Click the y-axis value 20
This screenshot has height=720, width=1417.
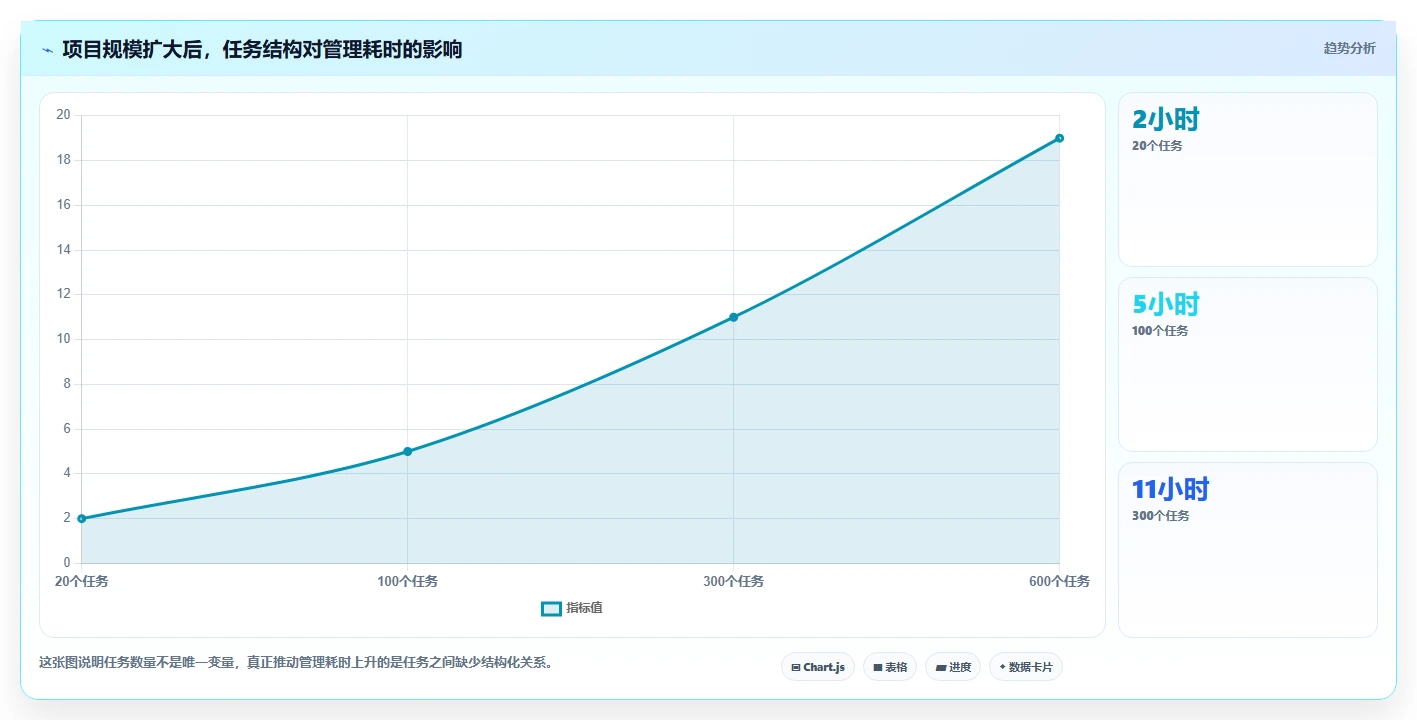63,115
